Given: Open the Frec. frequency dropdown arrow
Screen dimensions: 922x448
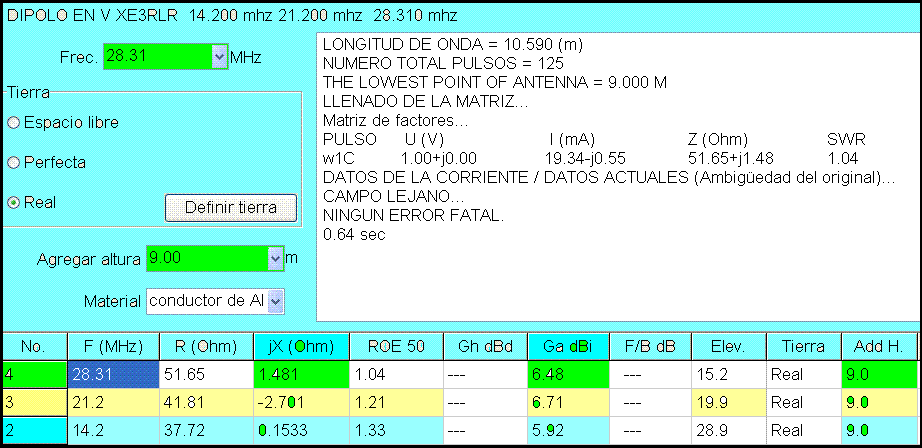Looking at the screenshot, I should (x=220, y=58).
